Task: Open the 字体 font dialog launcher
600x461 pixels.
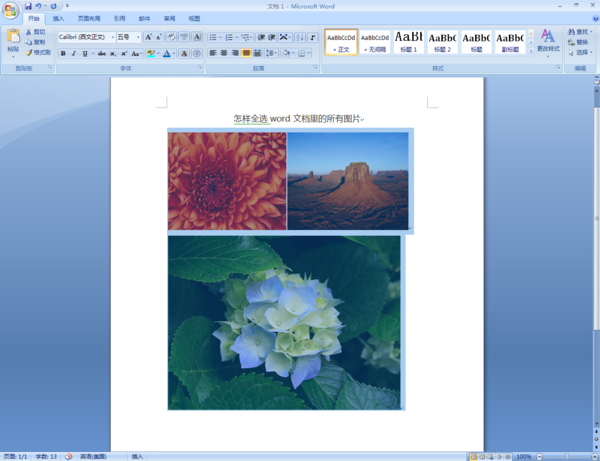Action: tap(200, 67)
